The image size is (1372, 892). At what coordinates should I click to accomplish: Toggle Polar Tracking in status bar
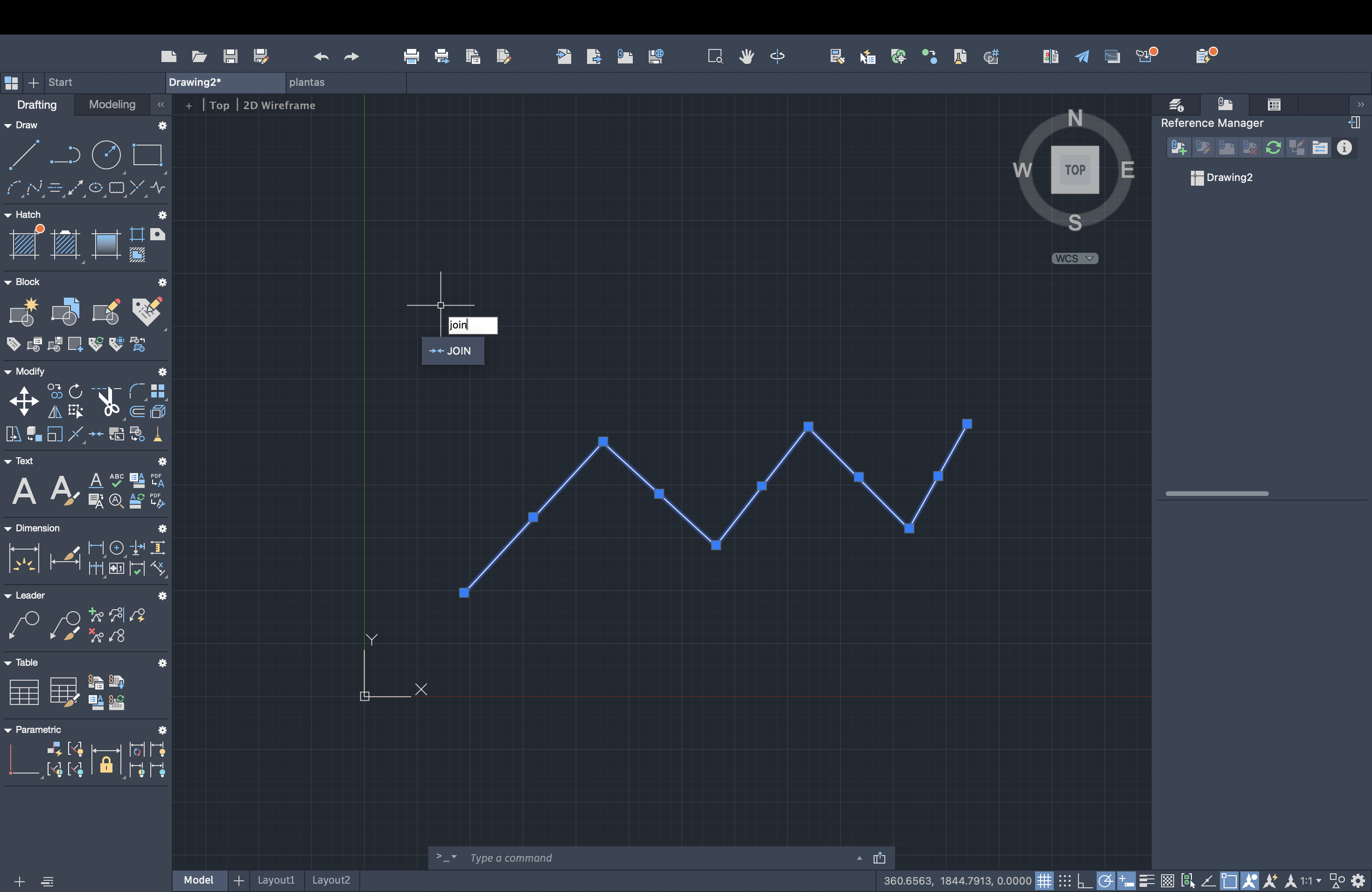click(x=1105, y=880)
